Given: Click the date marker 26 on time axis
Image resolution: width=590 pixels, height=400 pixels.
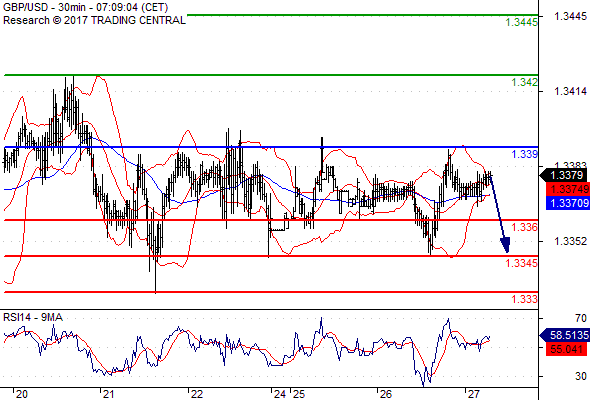Looking at the screenshot, I should coord(386,394).
